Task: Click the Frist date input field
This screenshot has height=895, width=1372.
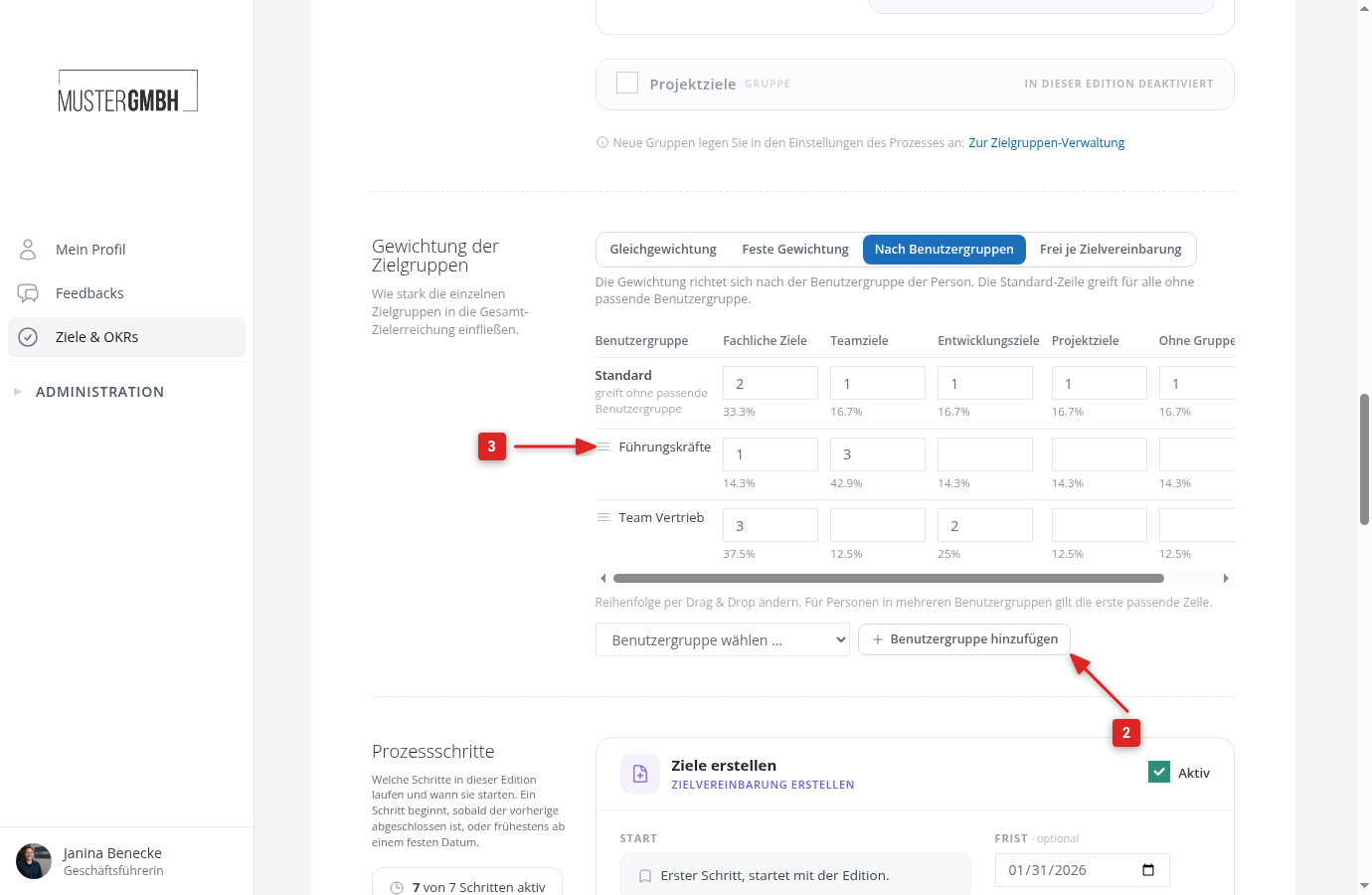Action: pos(1082,870)
